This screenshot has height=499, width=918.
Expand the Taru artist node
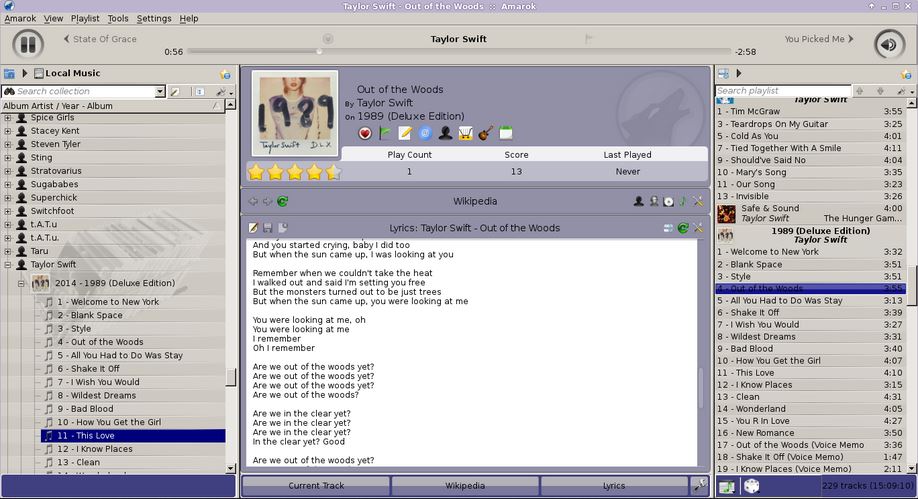(8, 251)
